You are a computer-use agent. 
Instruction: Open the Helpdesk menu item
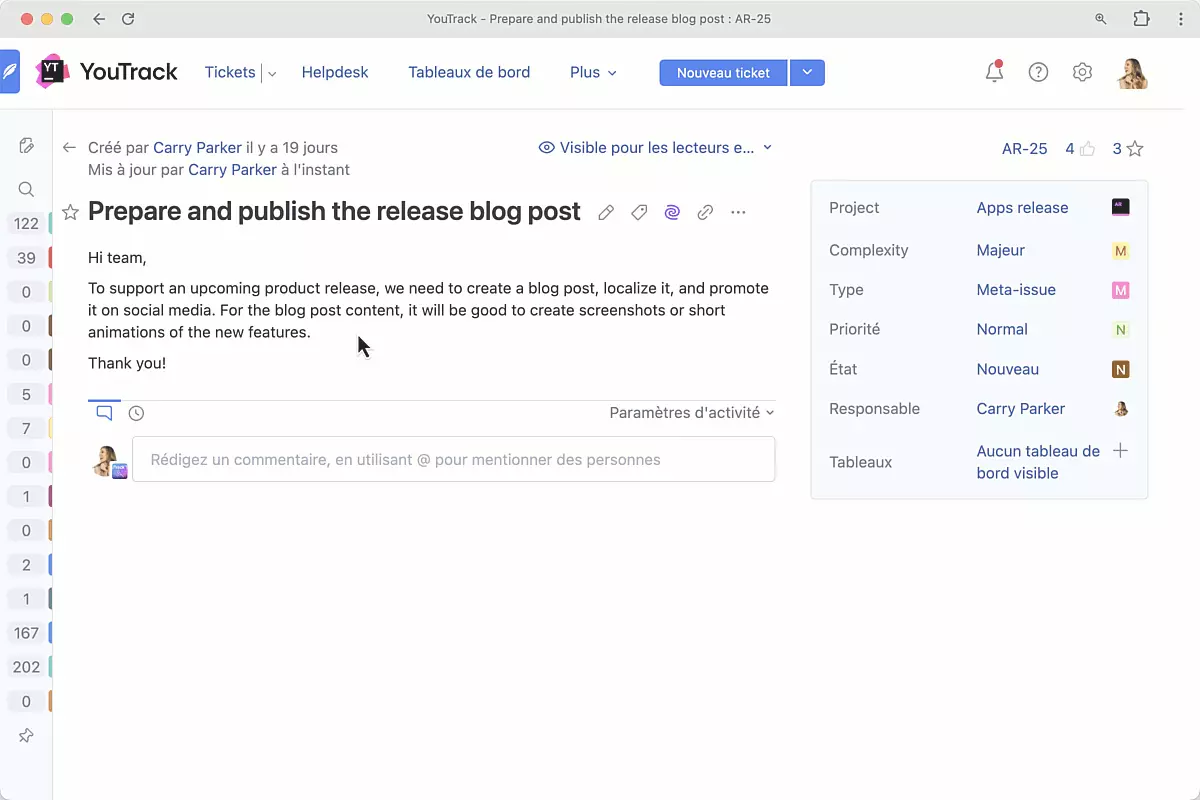(335, 72)
